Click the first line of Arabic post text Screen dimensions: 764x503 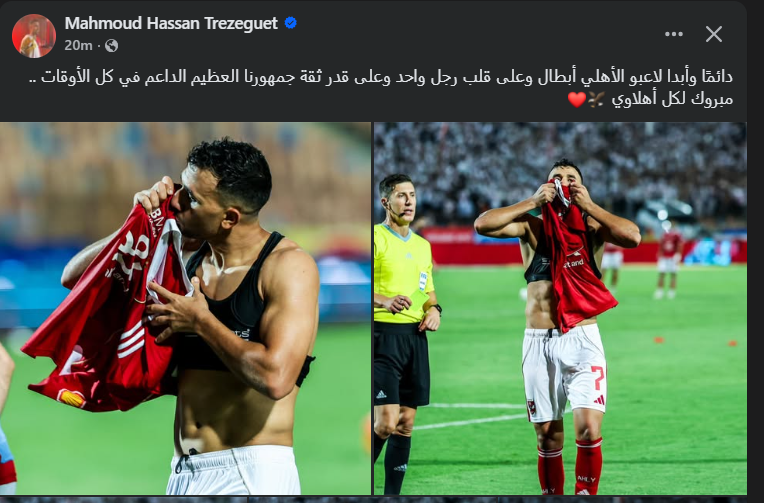[x=386, y=77]
